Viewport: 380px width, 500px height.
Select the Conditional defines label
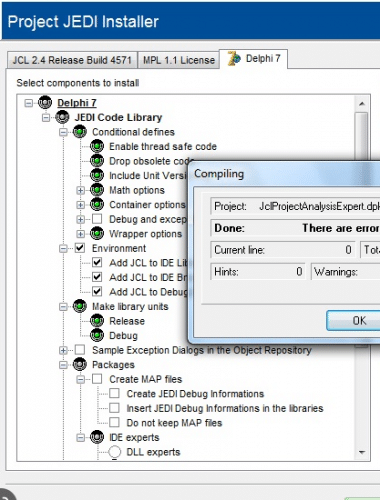click(x=133, y=132)
